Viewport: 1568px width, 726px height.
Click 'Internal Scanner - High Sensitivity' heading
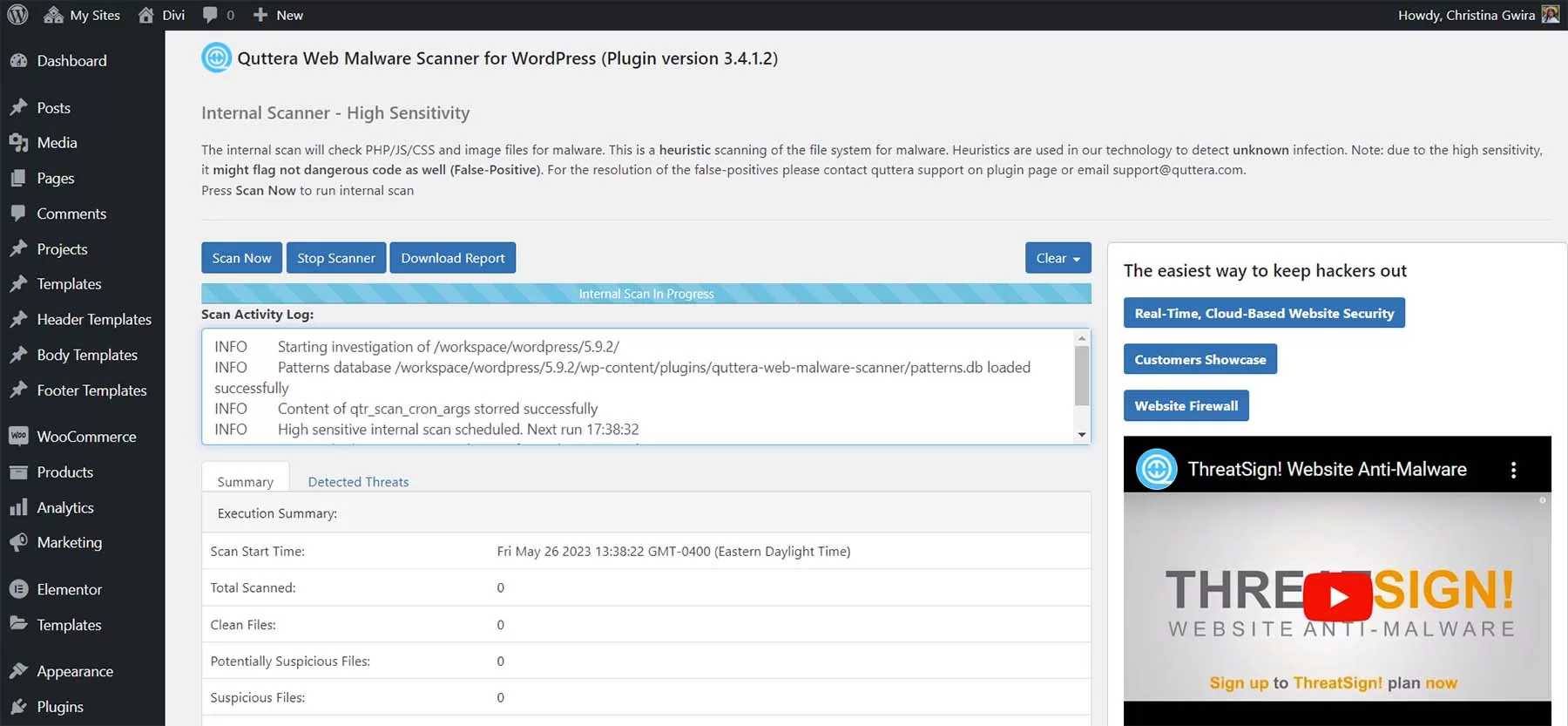tap(335, 112)
